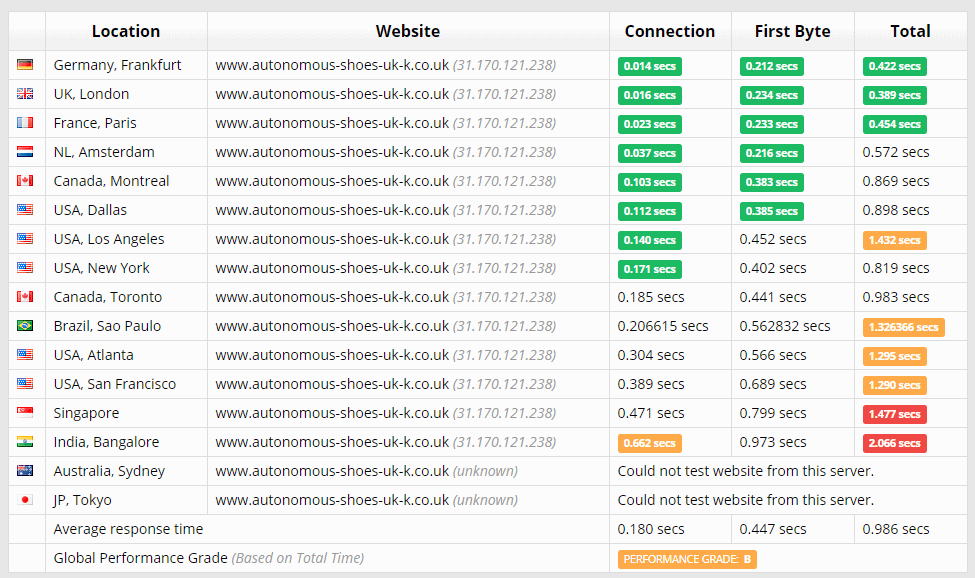The image size is (975, 578).
Task: Click the orange 1.290 secs badge
Action: point(895,385)
